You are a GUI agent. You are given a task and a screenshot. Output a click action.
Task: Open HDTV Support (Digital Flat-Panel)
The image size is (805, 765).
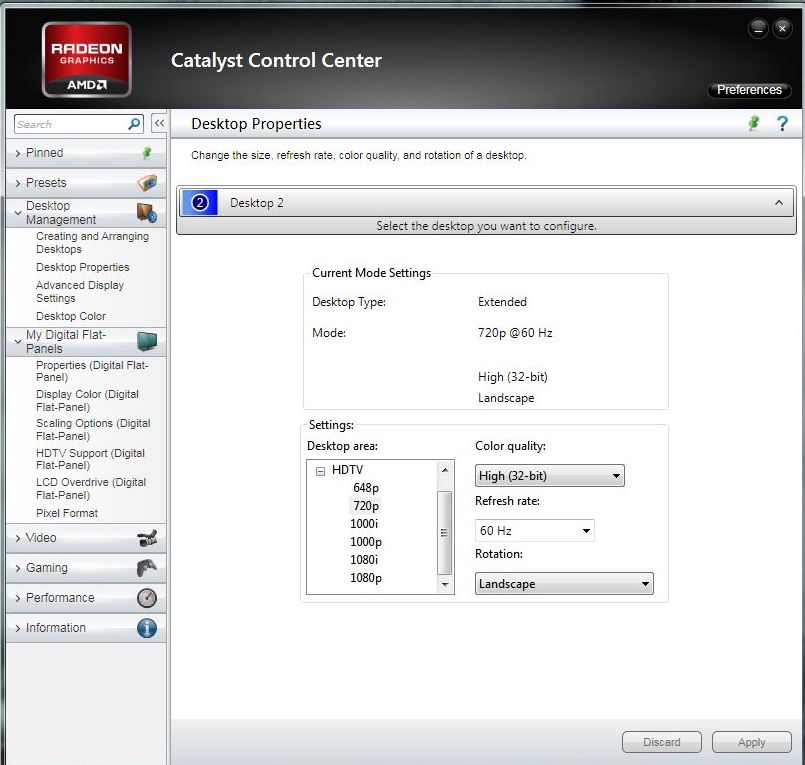(x=90, y=459)
